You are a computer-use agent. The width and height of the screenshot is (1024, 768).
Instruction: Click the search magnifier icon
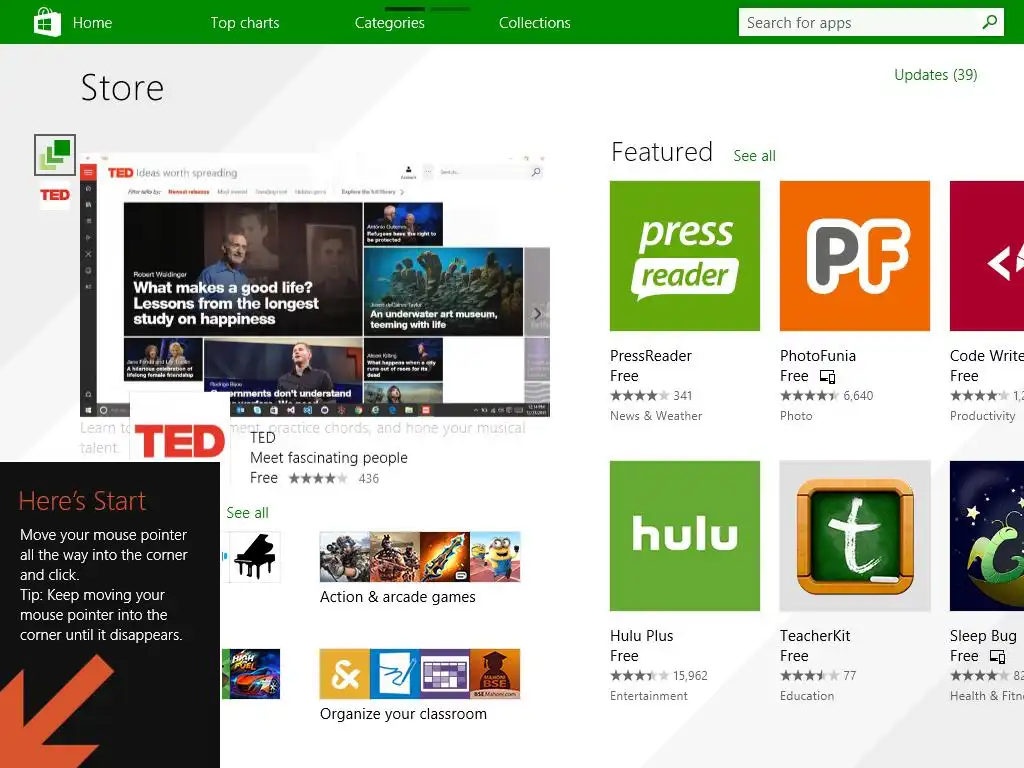989,23
